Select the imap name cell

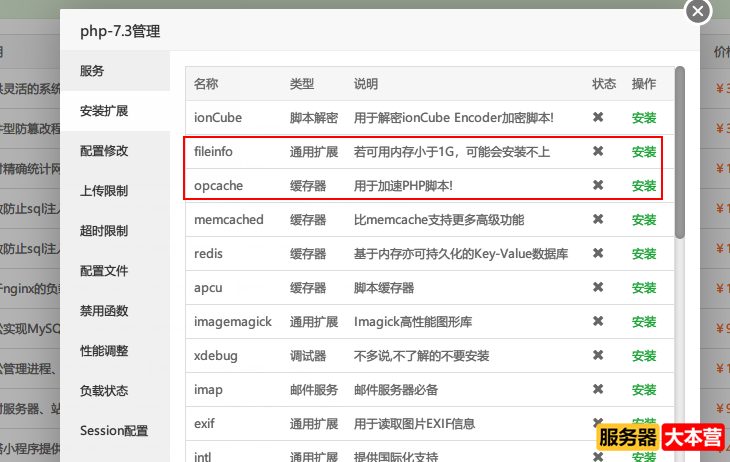(x=208, y=390)
